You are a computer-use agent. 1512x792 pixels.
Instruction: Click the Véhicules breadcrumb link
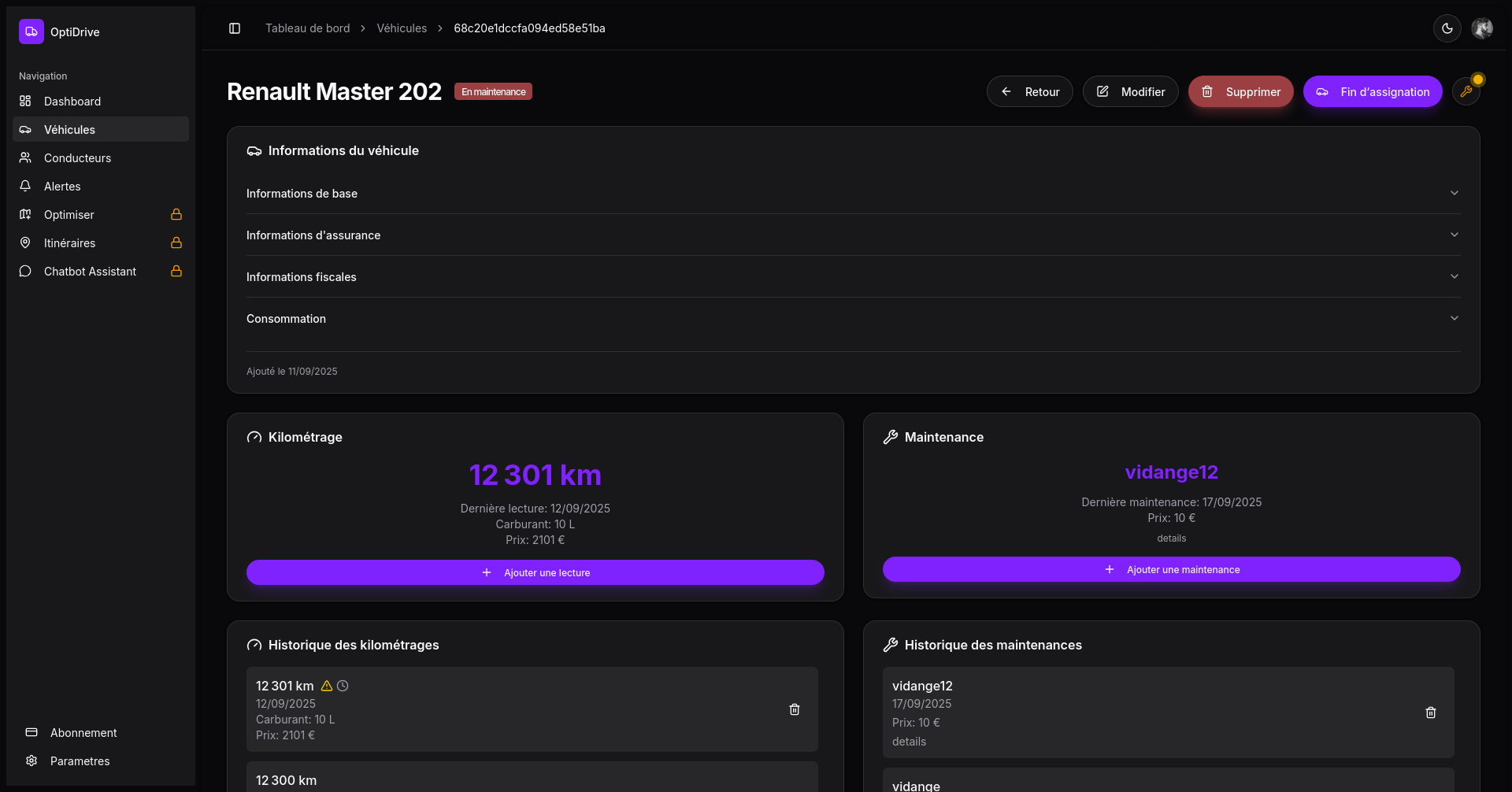point(402,28)
